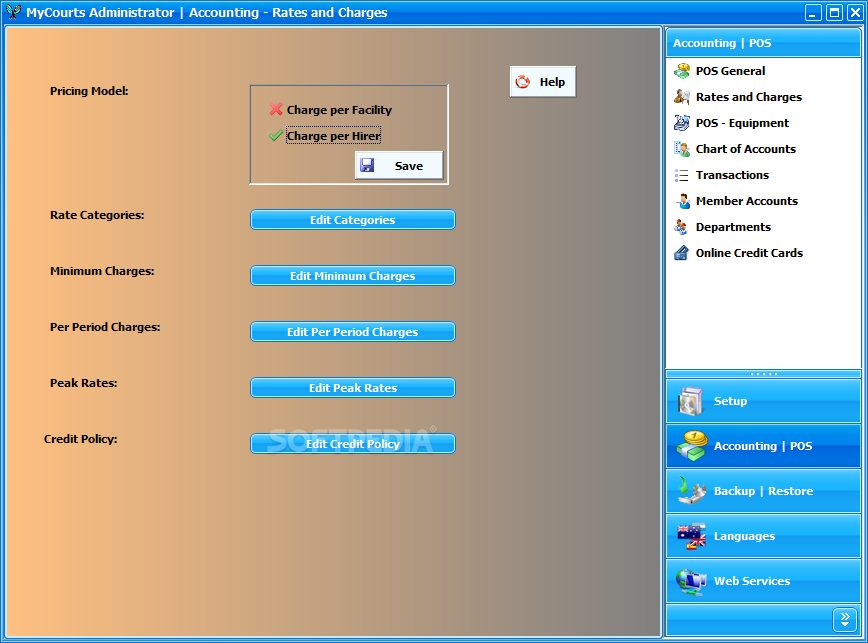Click the lifebuoy Help icon
Screen dimensions: 868x643
pyautogui.click(x=523, y=82)
